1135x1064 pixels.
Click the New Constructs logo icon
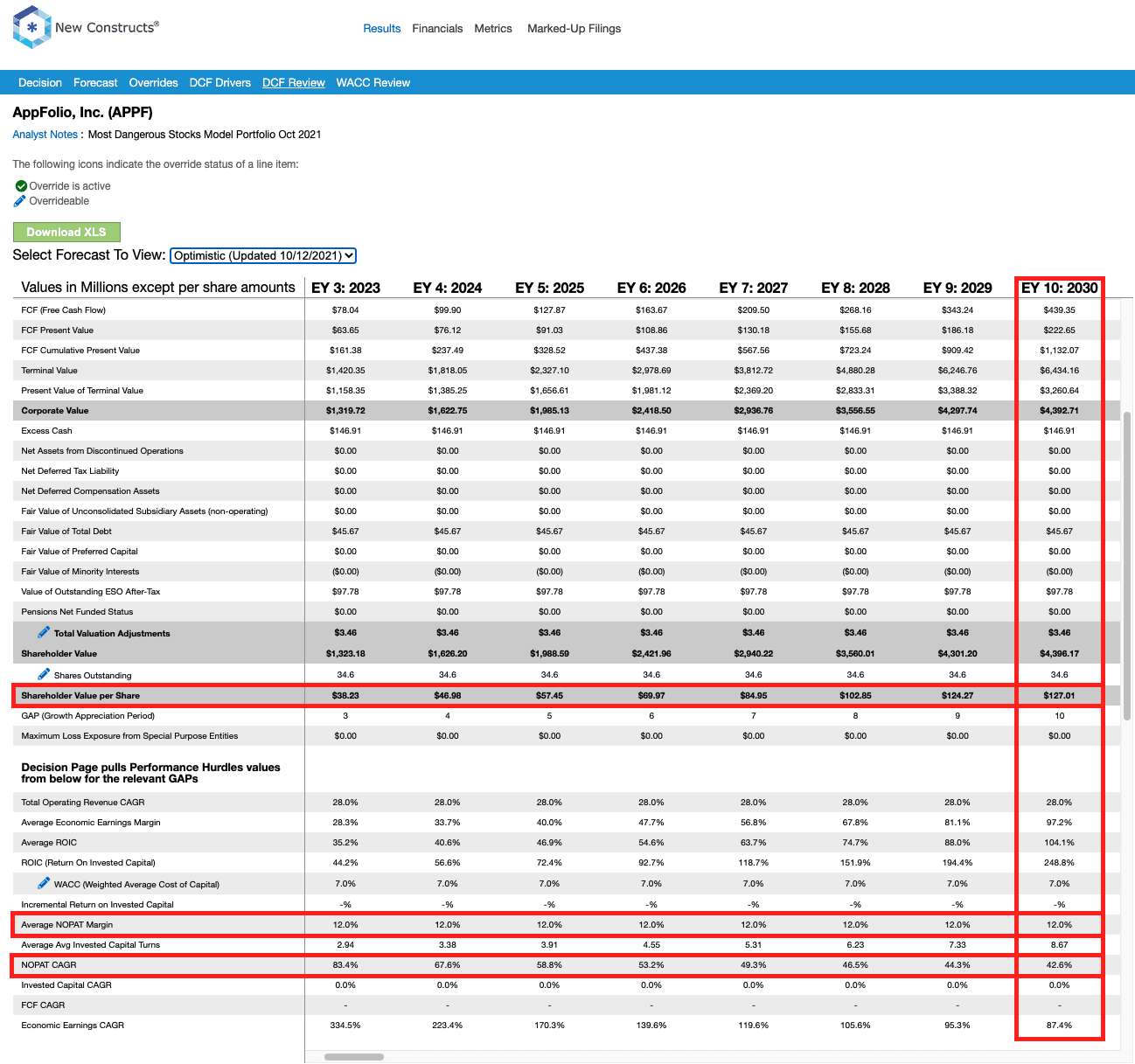[x=32, y=27]
